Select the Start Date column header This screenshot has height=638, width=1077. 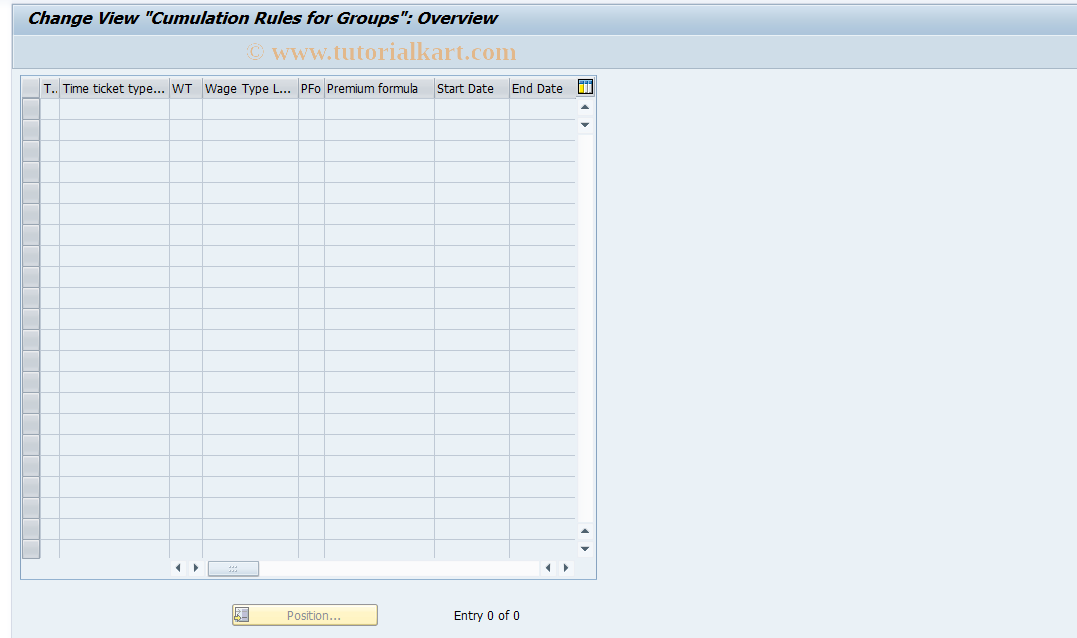[x=472, y=89]
